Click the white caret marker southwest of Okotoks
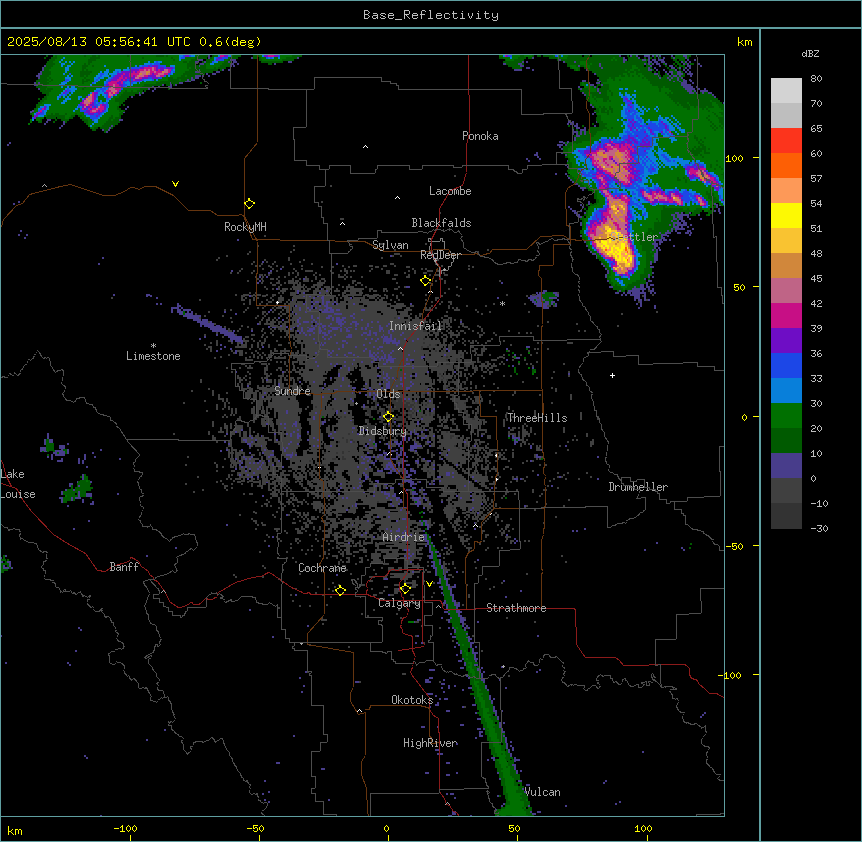 click(360, 711)
